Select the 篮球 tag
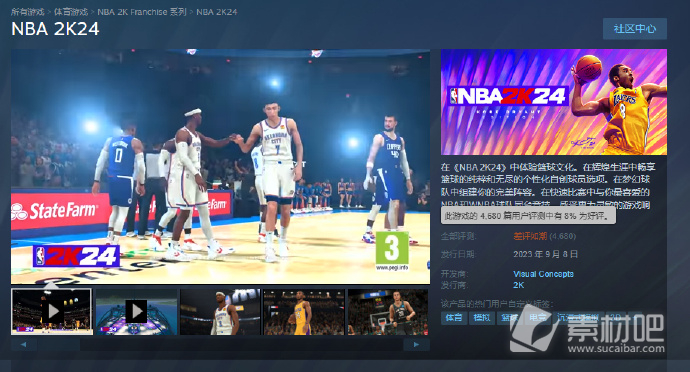690x372 pixels. pyautogui.click(x=509, y=318)
